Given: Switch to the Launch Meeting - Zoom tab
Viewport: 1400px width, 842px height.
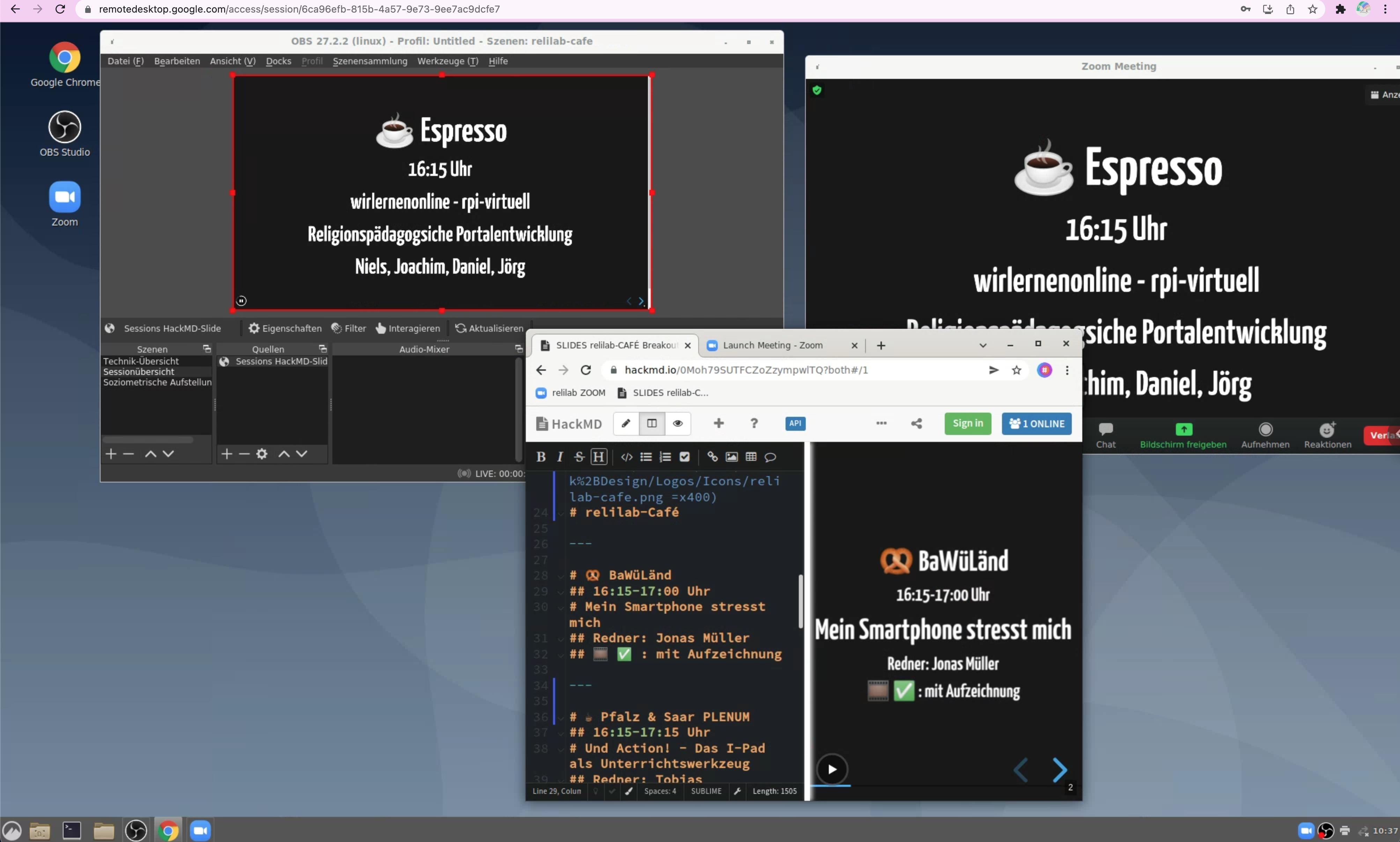Looking at the screenshot, I should coord(772,346).
